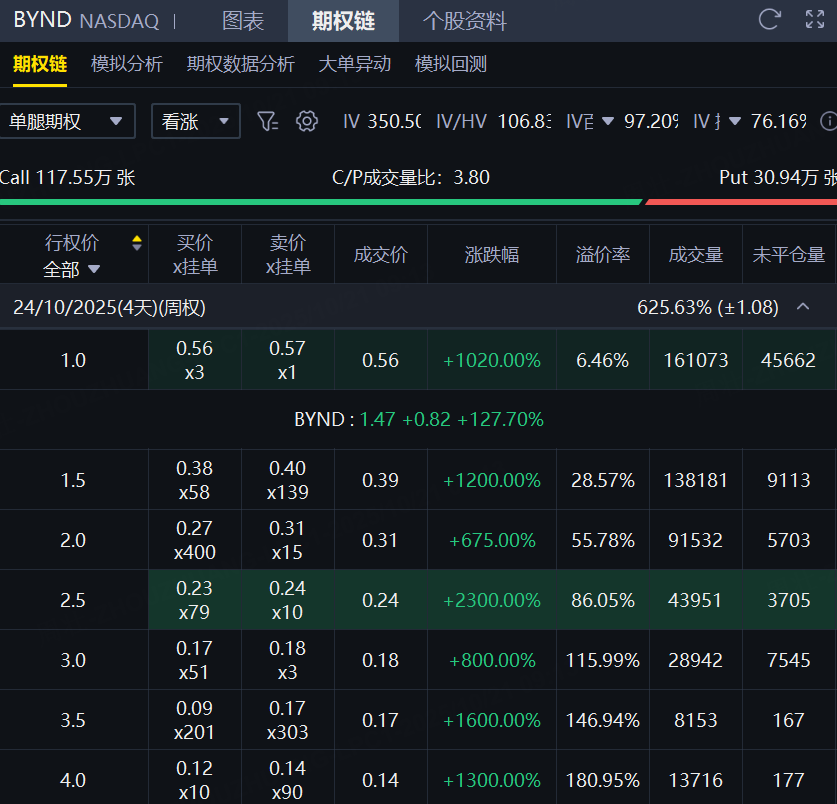Viewport: 837px width, 804px height.
Task: Open the option filter funnel icon
Action: pyautogui.click(x=266, y=121)
